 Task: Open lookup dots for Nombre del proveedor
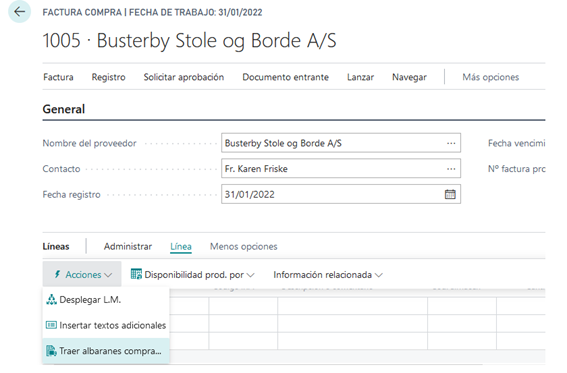(451, 143)
